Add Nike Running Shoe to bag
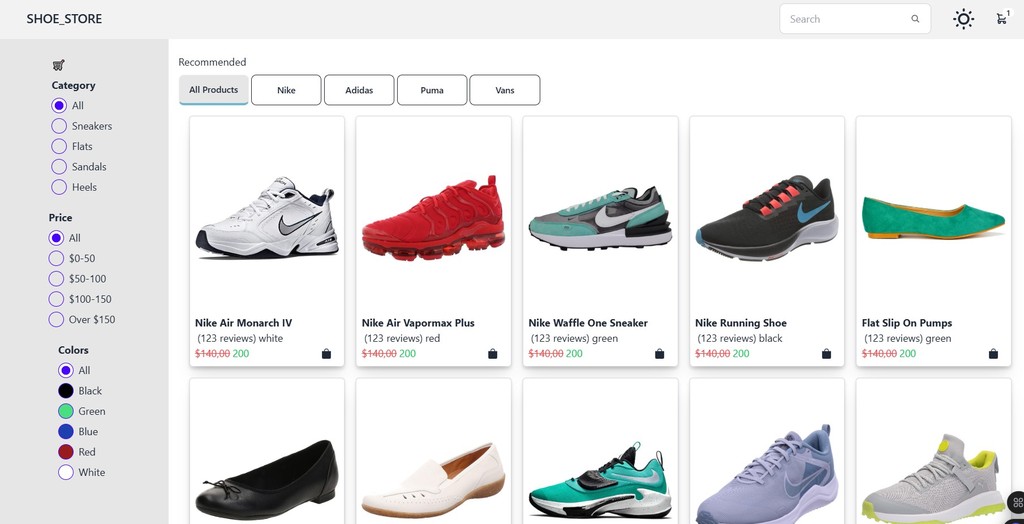The height and width of the screenshot is (524, 1024). pos(826,353)
